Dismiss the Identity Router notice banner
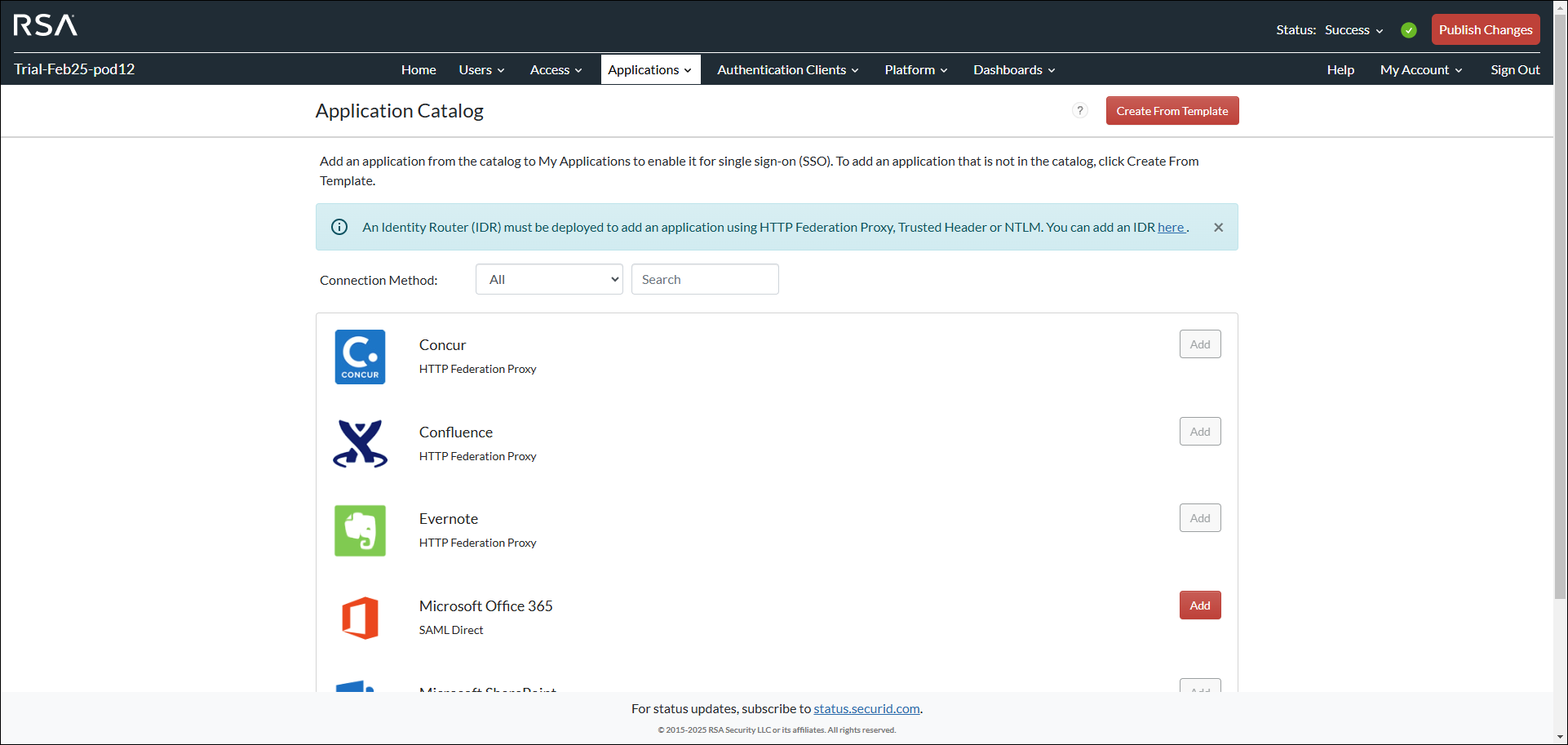 pos(1218,227)
